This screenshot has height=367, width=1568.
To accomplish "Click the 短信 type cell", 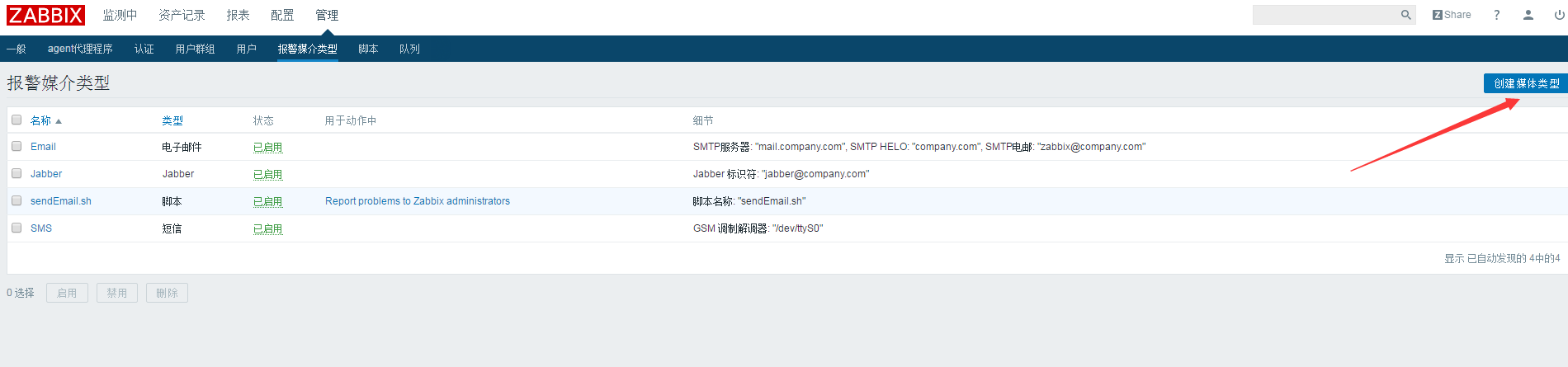I will coord(172,228).
